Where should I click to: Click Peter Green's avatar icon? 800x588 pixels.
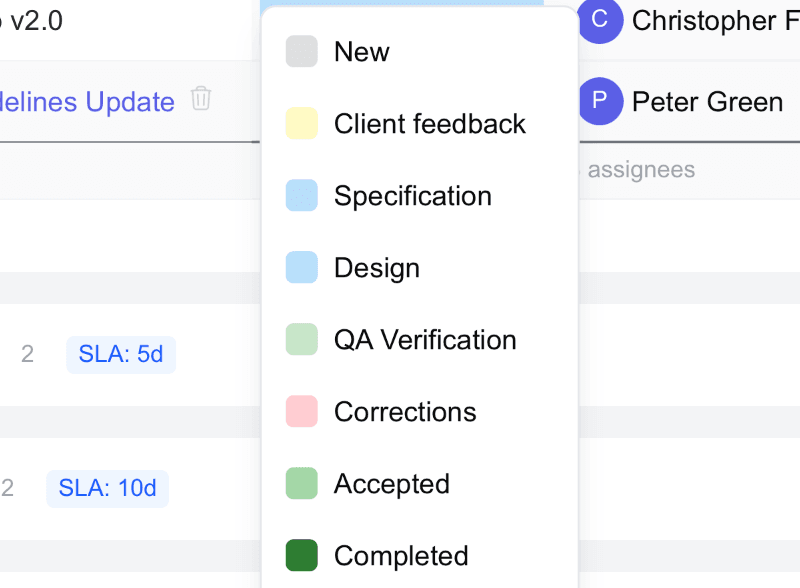[600, 100]
